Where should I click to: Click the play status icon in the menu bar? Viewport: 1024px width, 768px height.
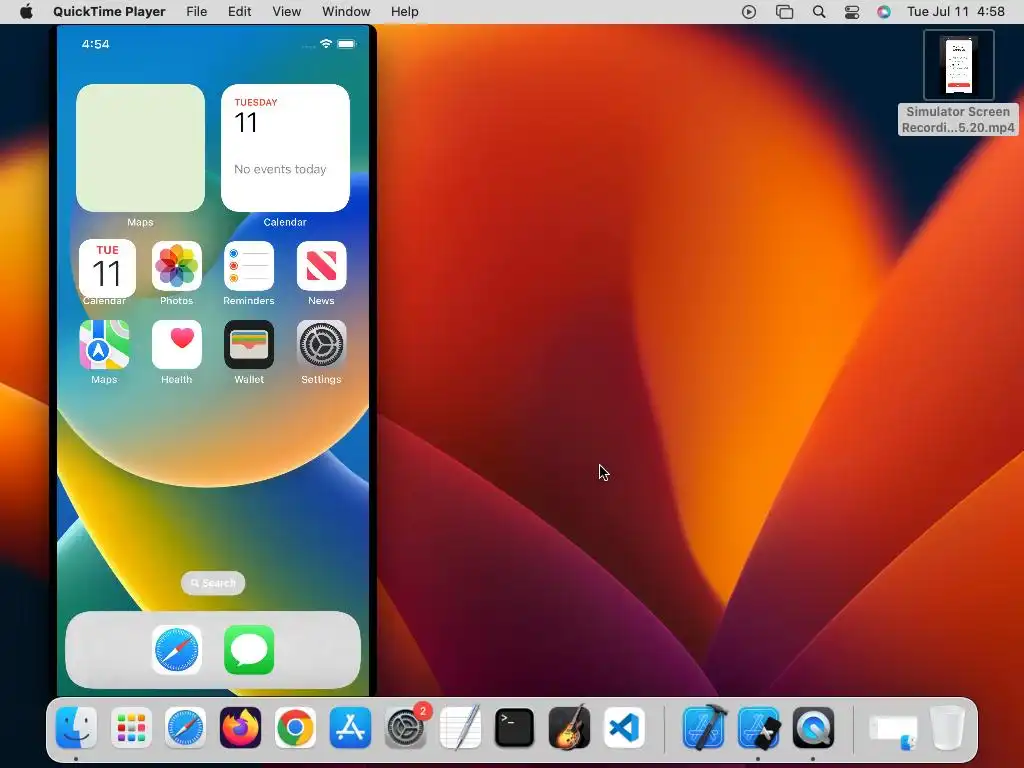coord(749,12)
